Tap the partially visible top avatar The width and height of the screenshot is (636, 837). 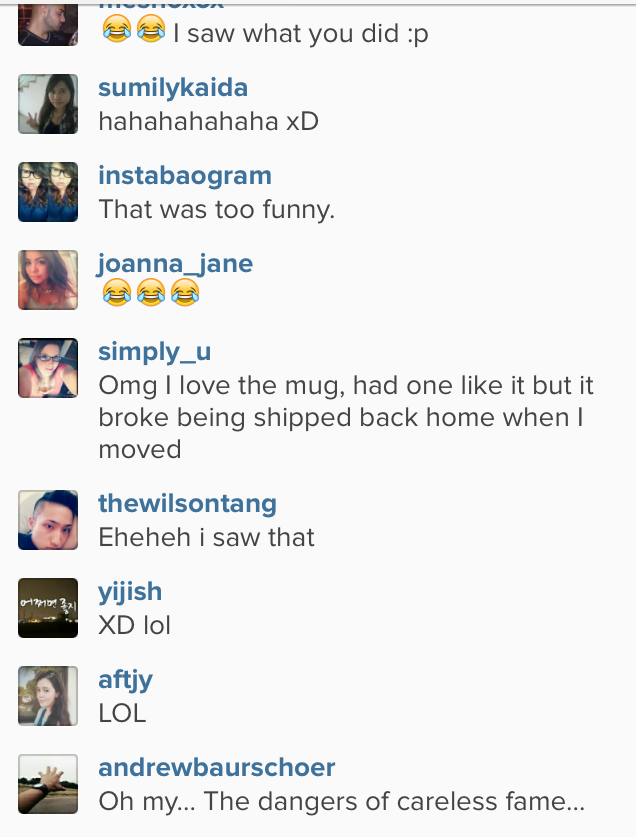tap(48, 25)
